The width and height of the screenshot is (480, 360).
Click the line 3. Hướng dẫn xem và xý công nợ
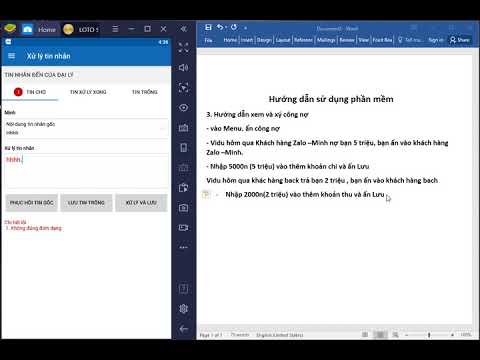coord(257,114)
